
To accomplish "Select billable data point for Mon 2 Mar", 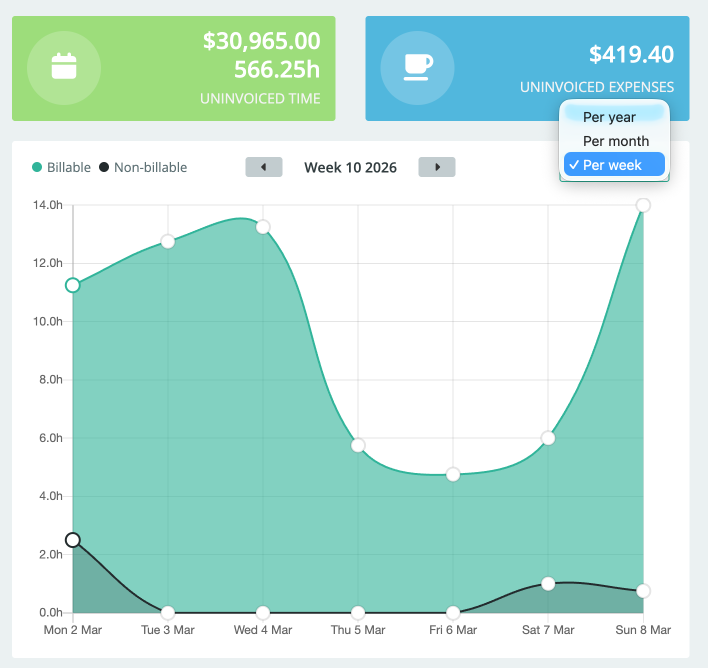I will pyautogui.click(x=73, y=285).
